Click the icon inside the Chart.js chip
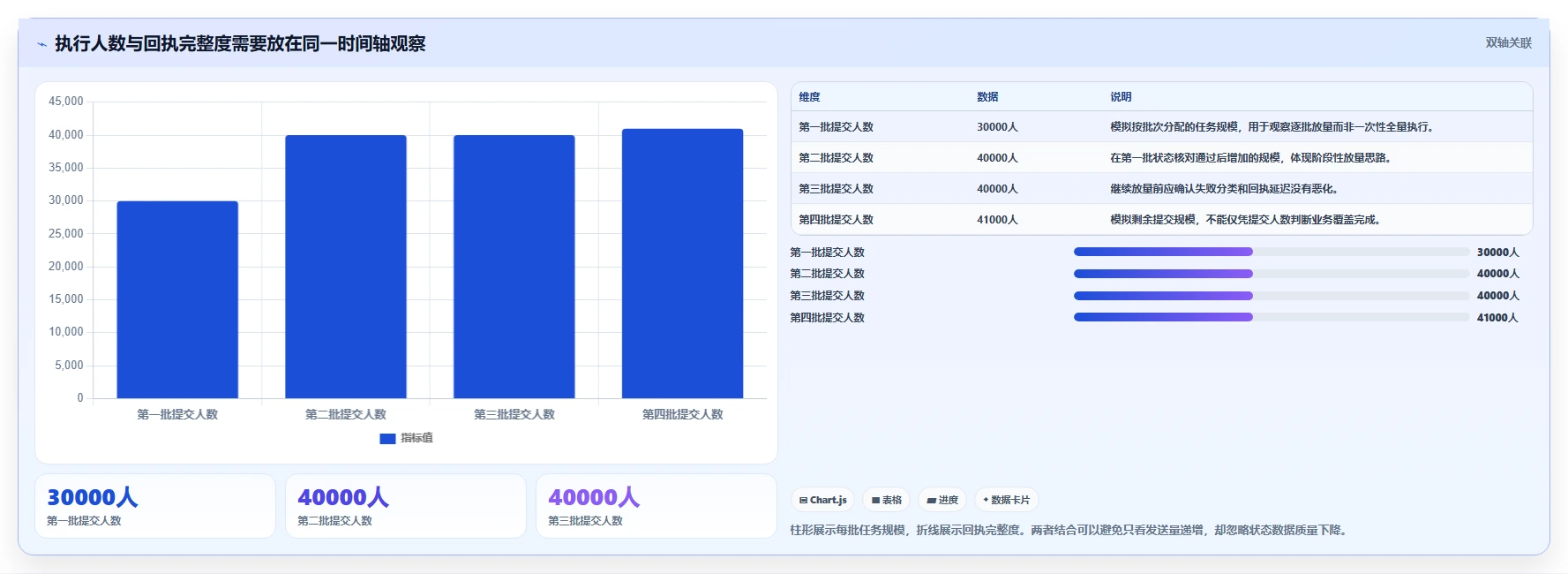Screen dimensions: 1568x574 pos(803,500)
